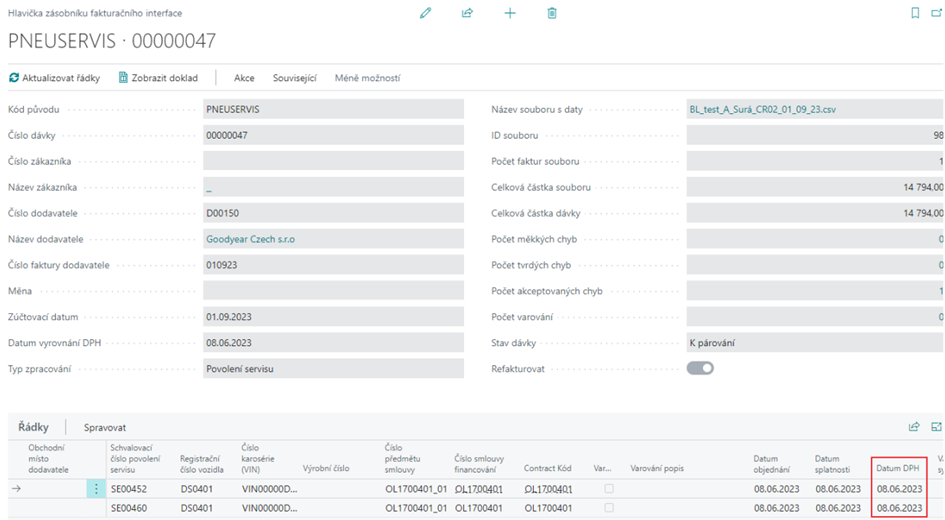This screenshot has height=520, width=945.
Task: Open the Související menu
Action: 294,78
